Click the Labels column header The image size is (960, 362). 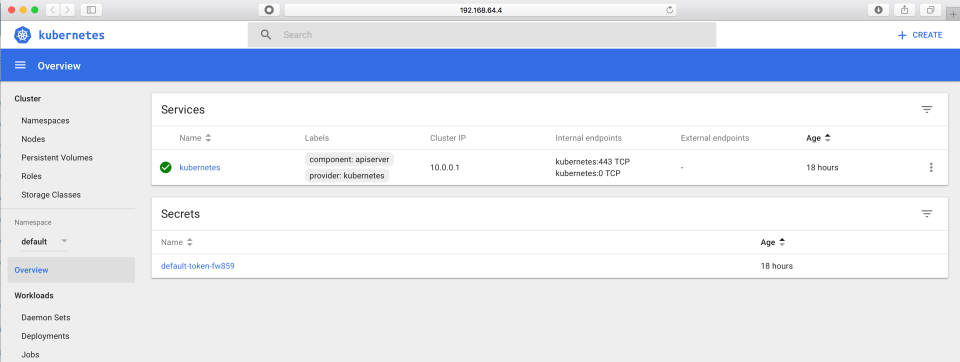pyautogui.click(x=317, y=138)
